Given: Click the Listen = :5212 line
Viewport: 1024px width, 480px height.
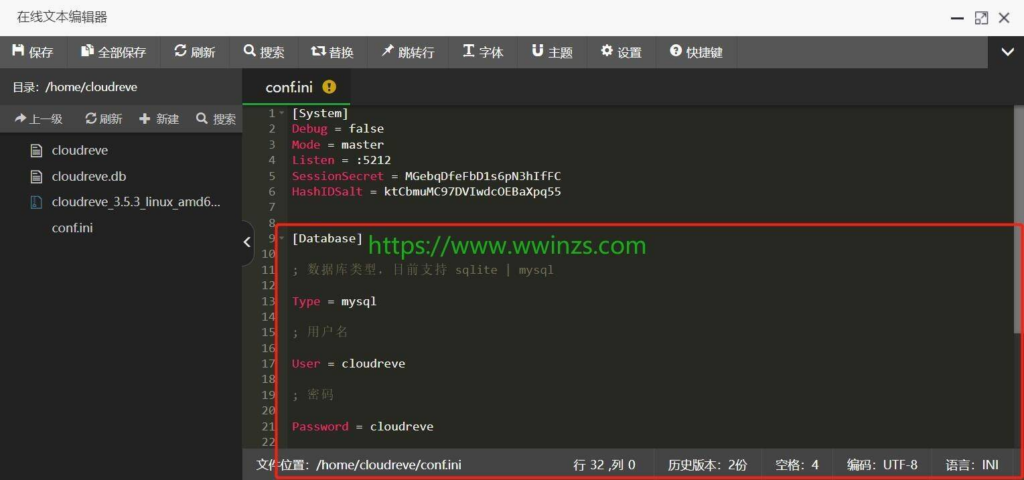Looking at the screenshot, I should pos(341,160).
